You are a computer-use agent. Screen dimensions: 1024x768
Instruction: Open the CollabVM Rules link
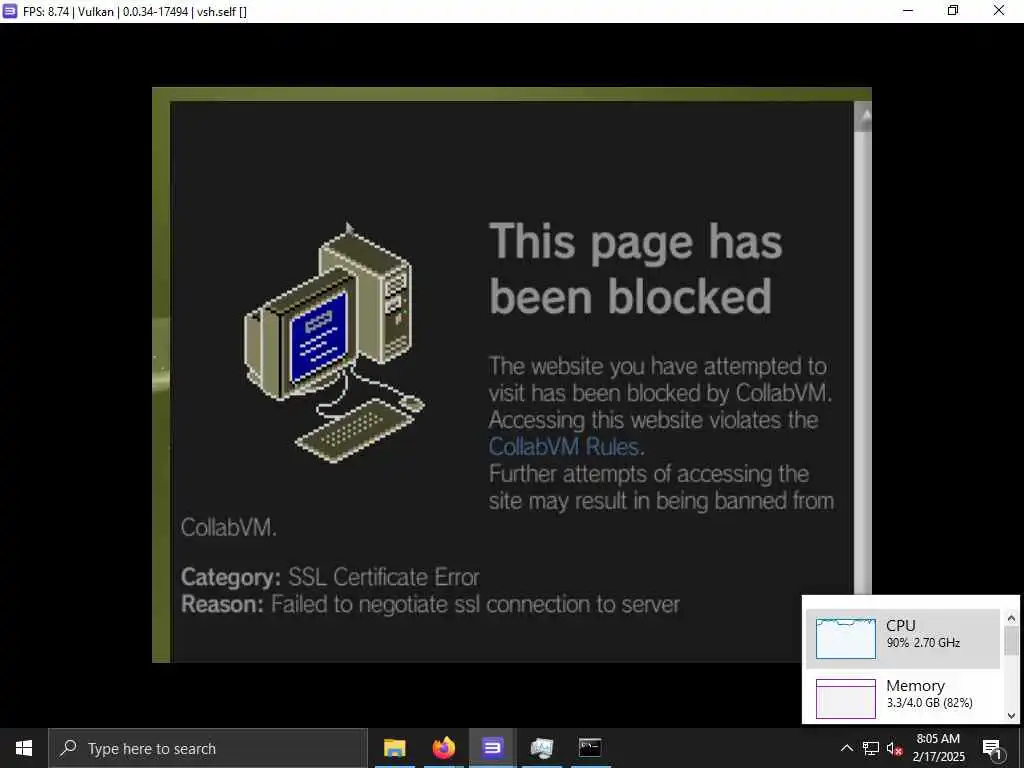pyautogui.click(x=564, y=447)
